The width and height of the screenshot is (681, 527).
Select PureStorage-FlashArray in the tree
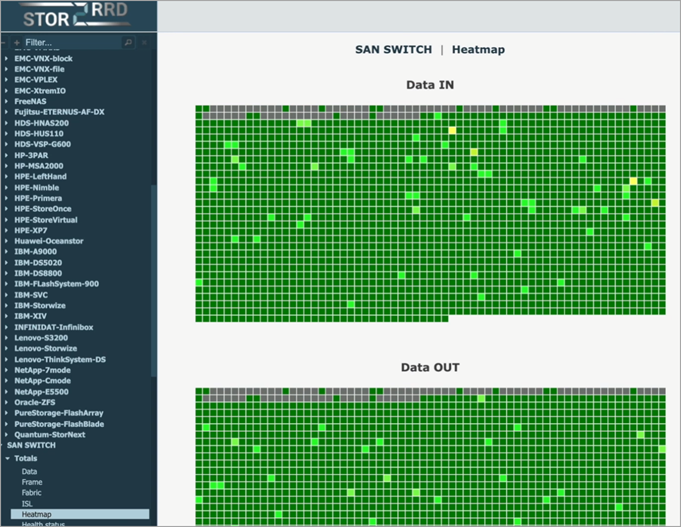pyautogui.click(x=59, y=413)
